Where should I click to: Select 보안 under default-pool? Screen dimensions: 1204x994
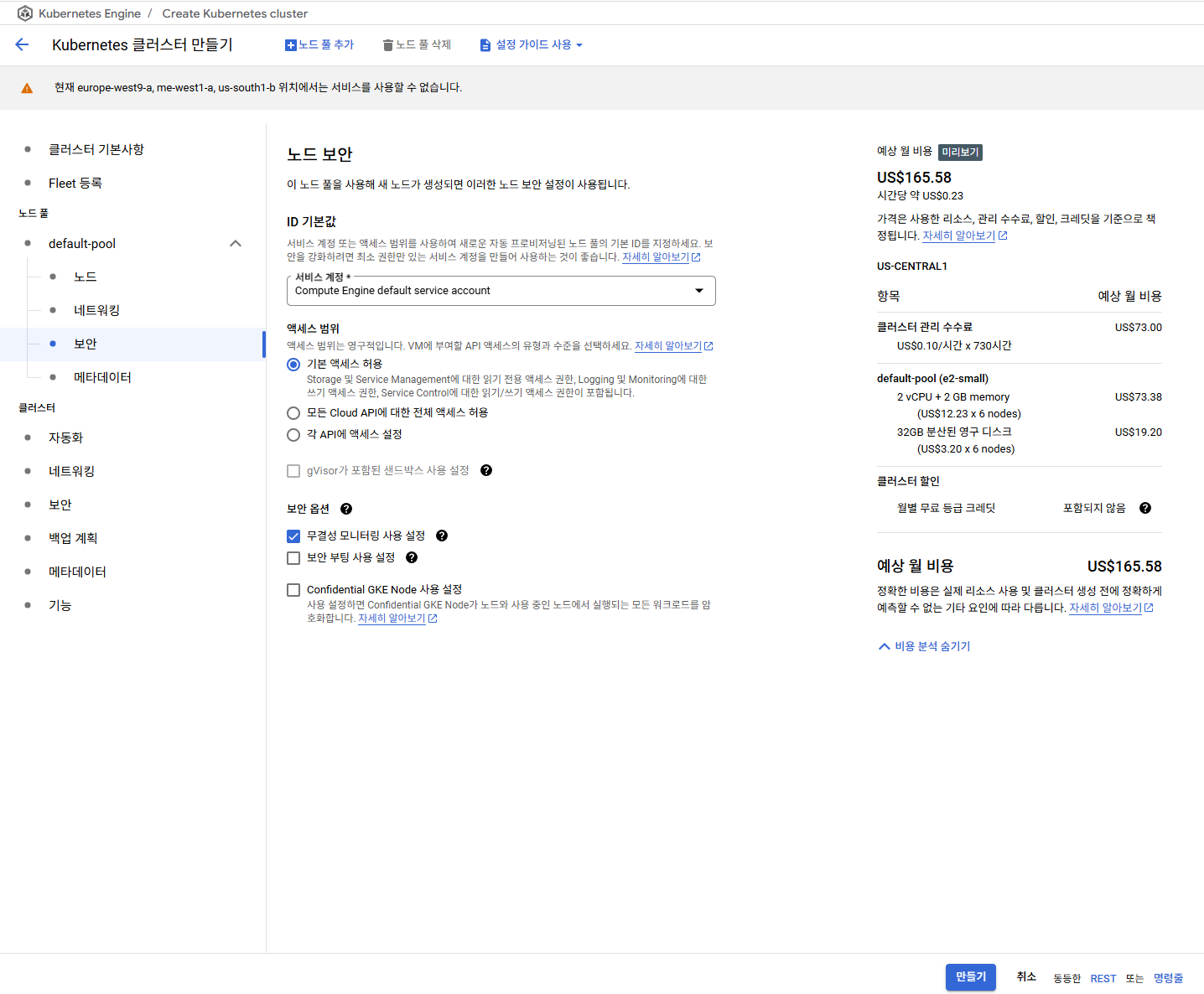click(86, 344)
